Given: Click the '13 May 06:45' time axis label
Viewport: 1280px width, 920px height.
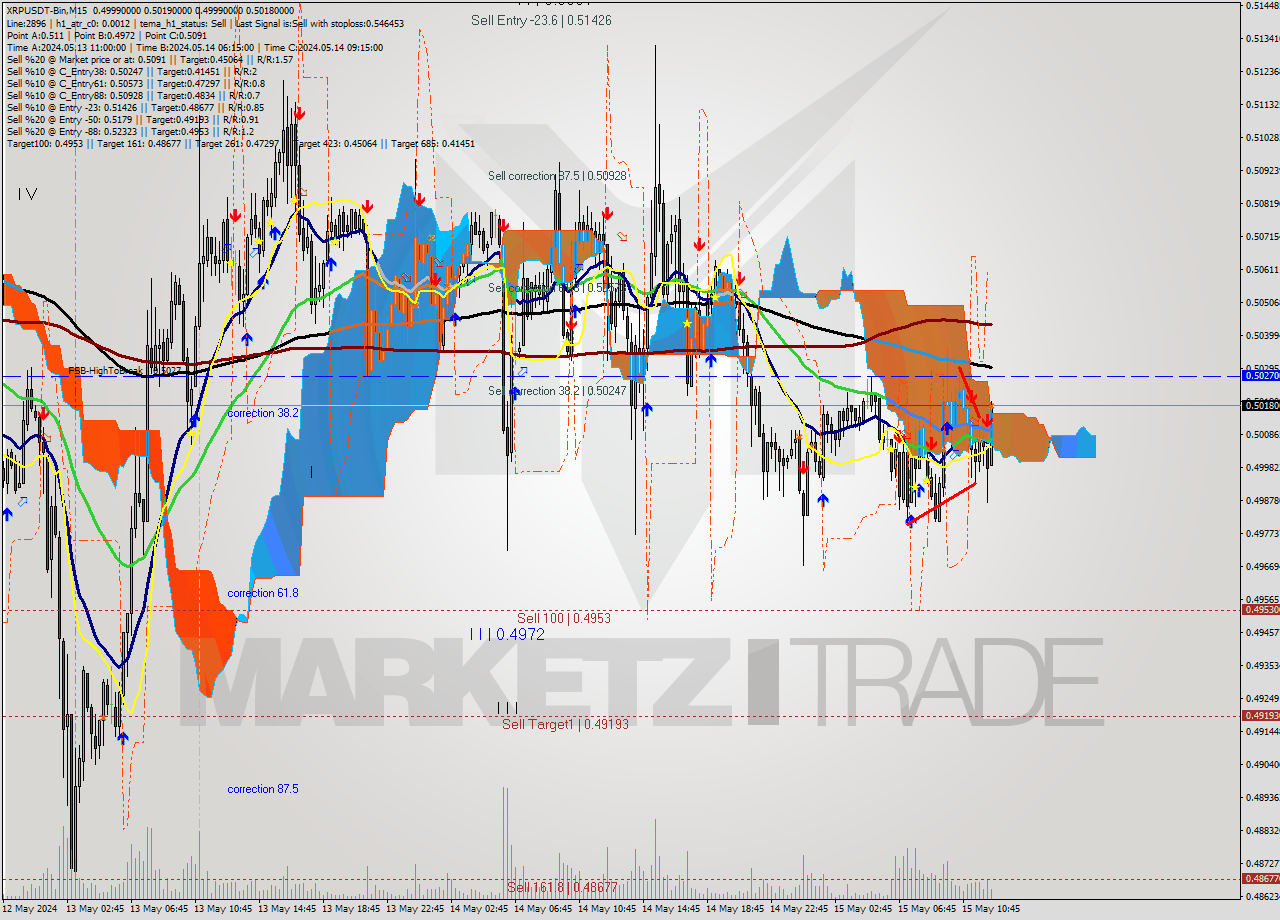Looking at the screenshot, I should (159, 909).
